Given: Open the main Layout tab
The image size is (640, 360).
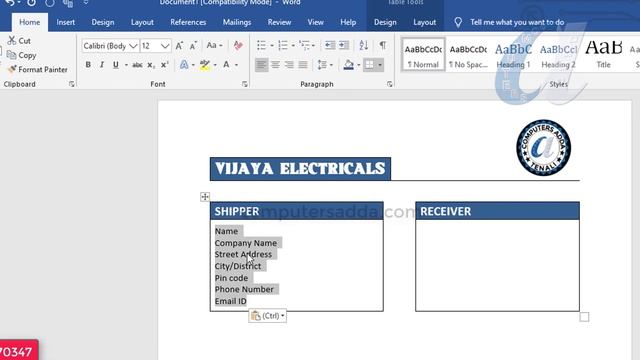Looking at the screenshot, I should tap(142, 22).
